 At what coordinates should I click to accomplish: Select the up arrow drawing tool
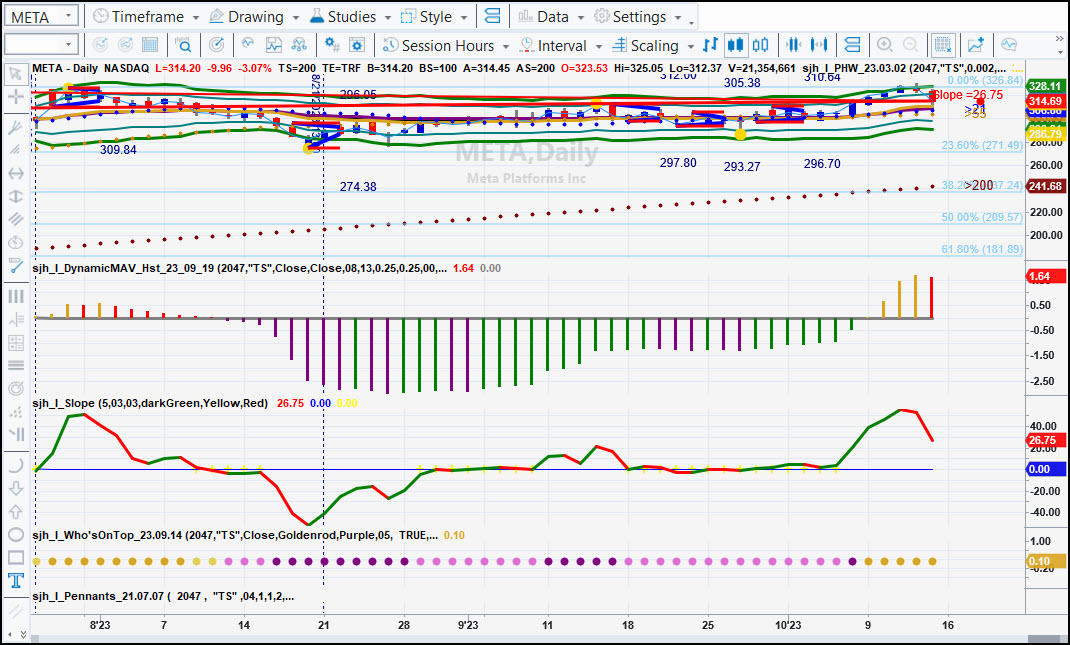point(16,512)
